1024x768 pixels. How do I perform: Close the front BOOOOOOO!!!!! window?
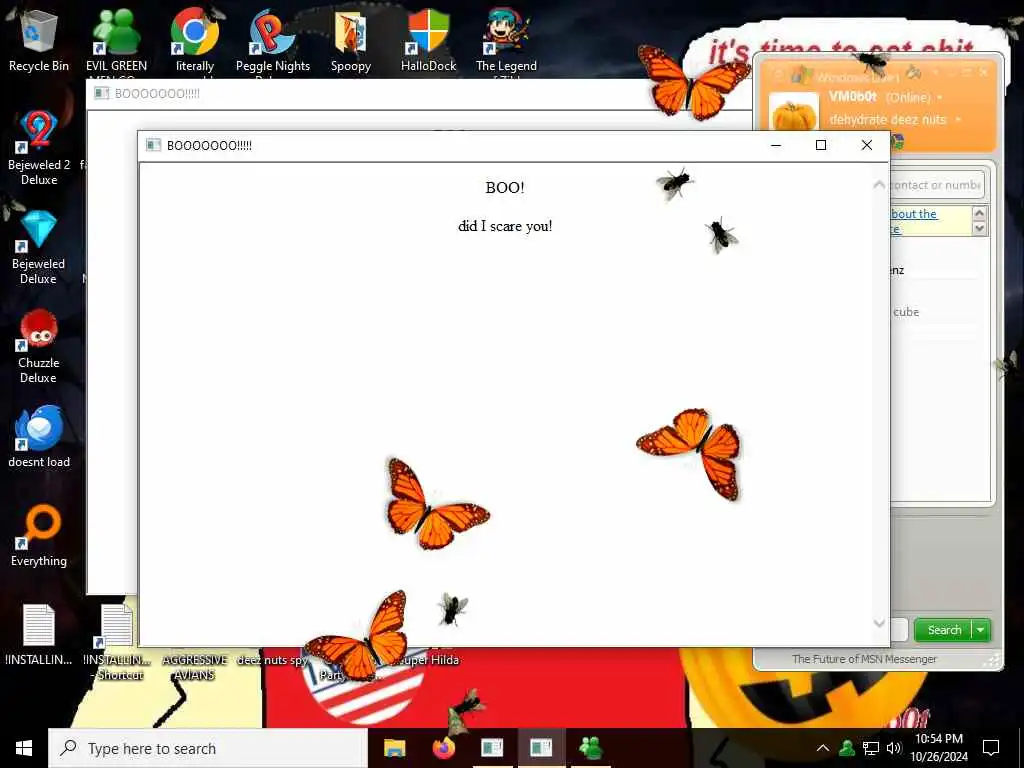pyautogui.click(x=867, y=145)
